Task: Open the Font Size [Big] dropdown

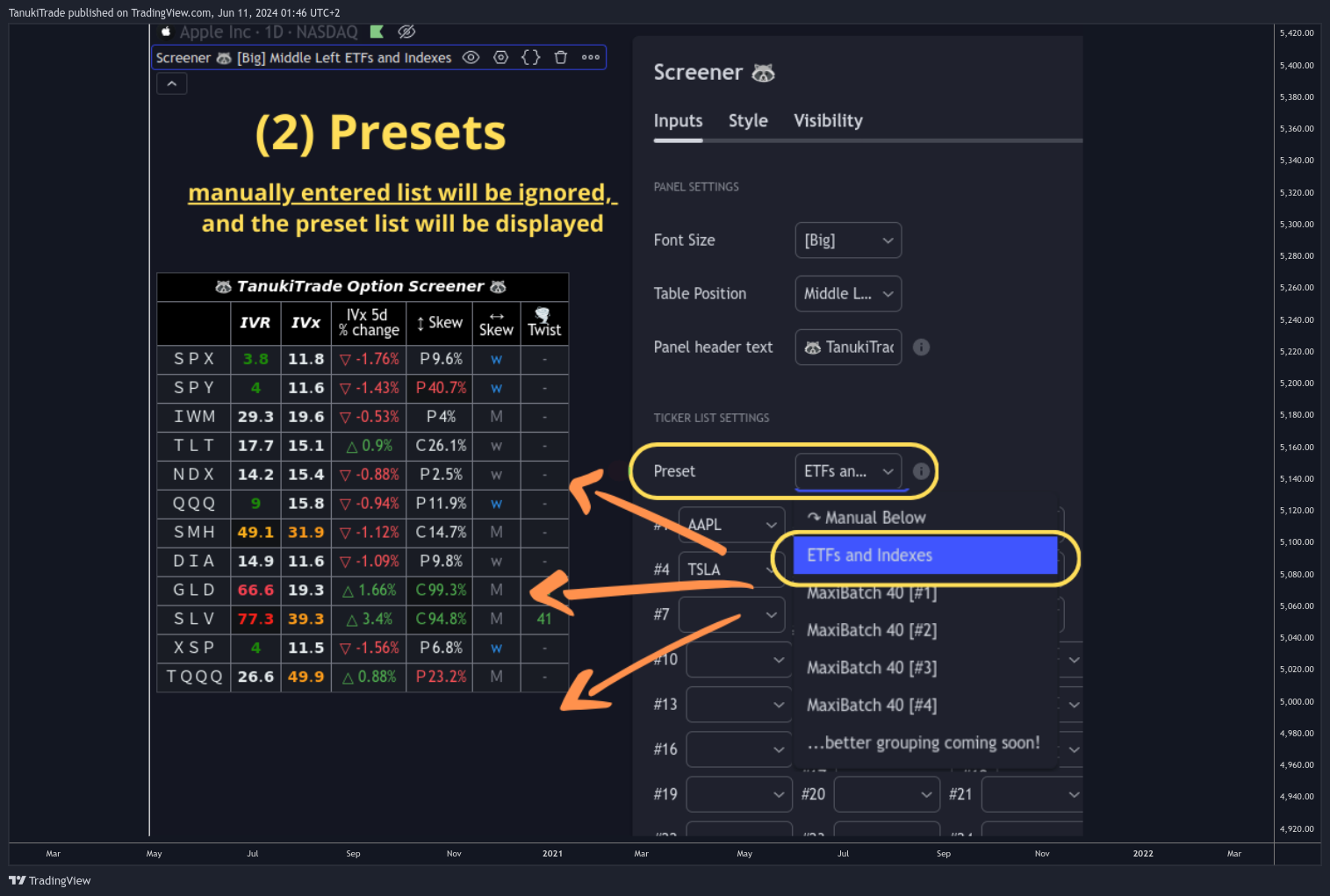Action: (x=848, y=240)
